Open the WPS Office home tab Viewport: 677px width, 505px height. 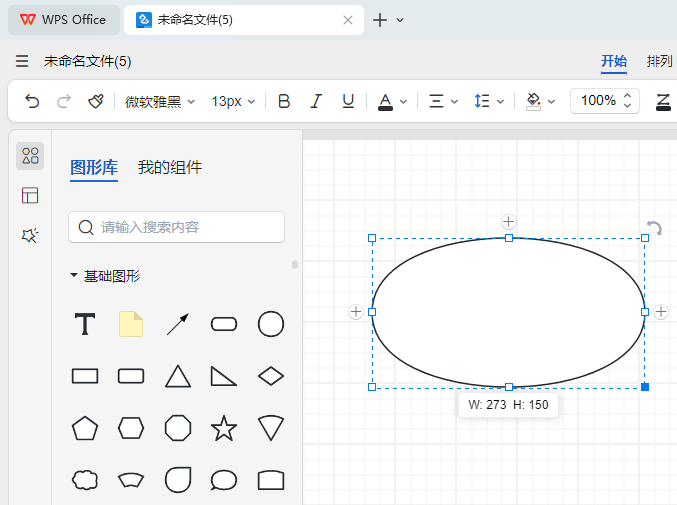click(x=63, y=20)
